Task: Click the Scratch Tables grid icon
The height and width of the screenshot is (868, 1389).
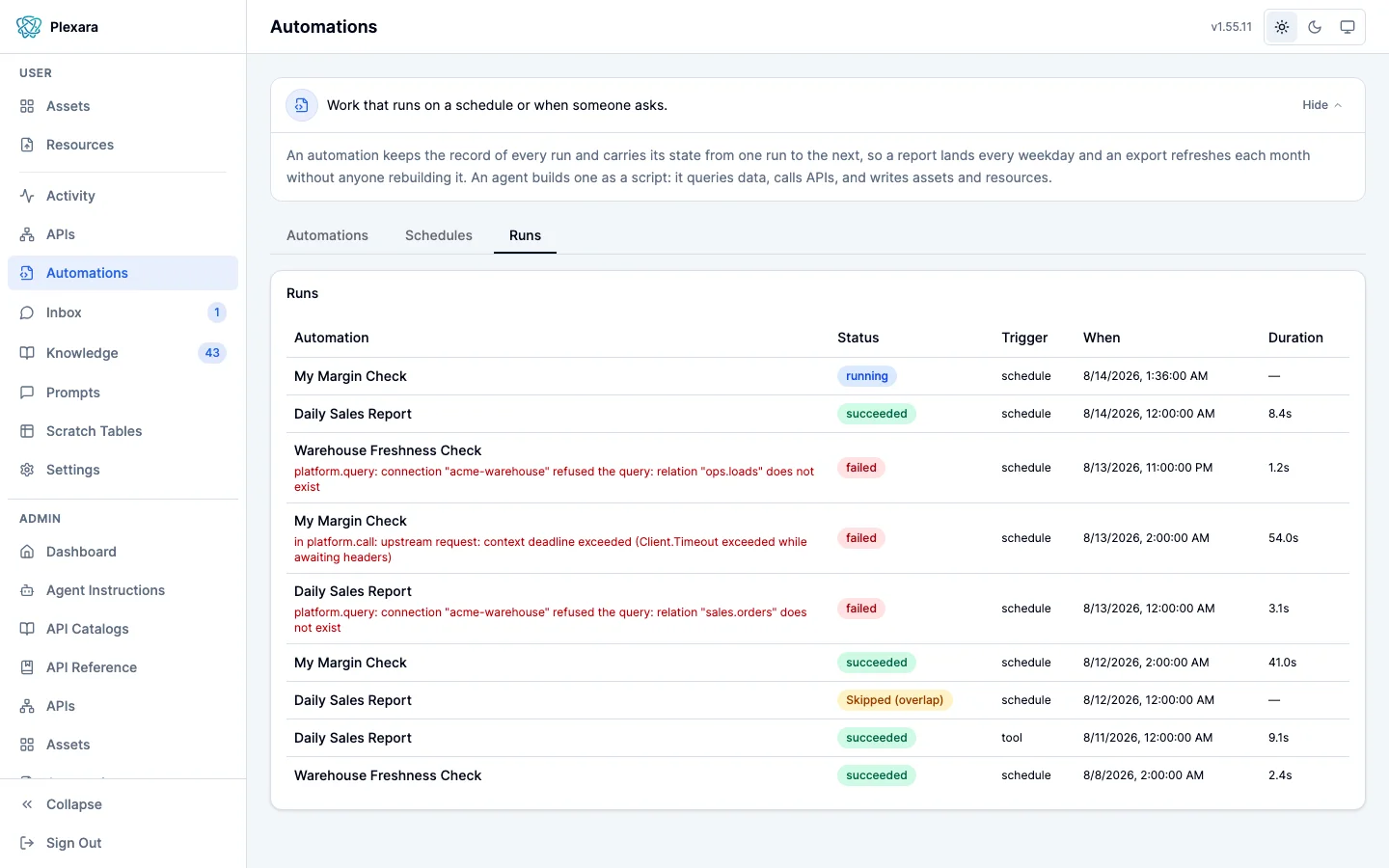Action: click(x=27, y=431)
